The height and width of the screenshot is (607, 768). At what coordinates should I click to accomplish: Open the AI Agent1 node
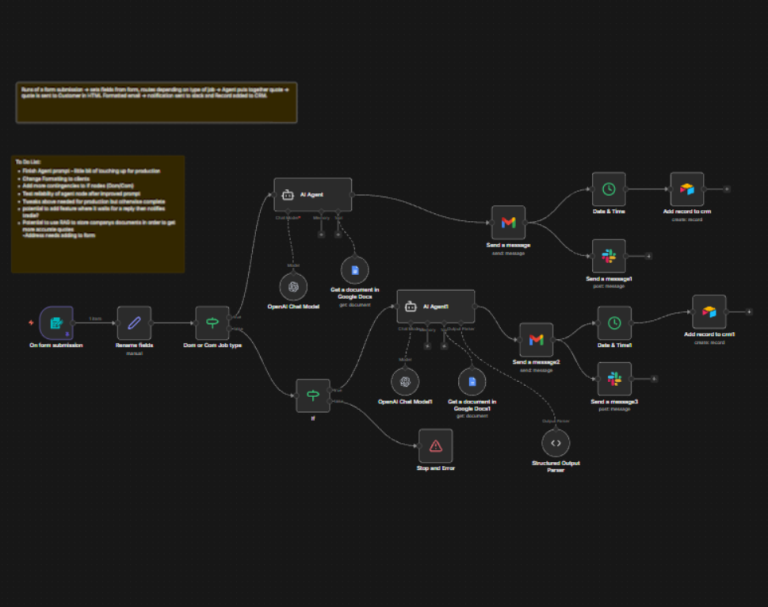point(436,307)
